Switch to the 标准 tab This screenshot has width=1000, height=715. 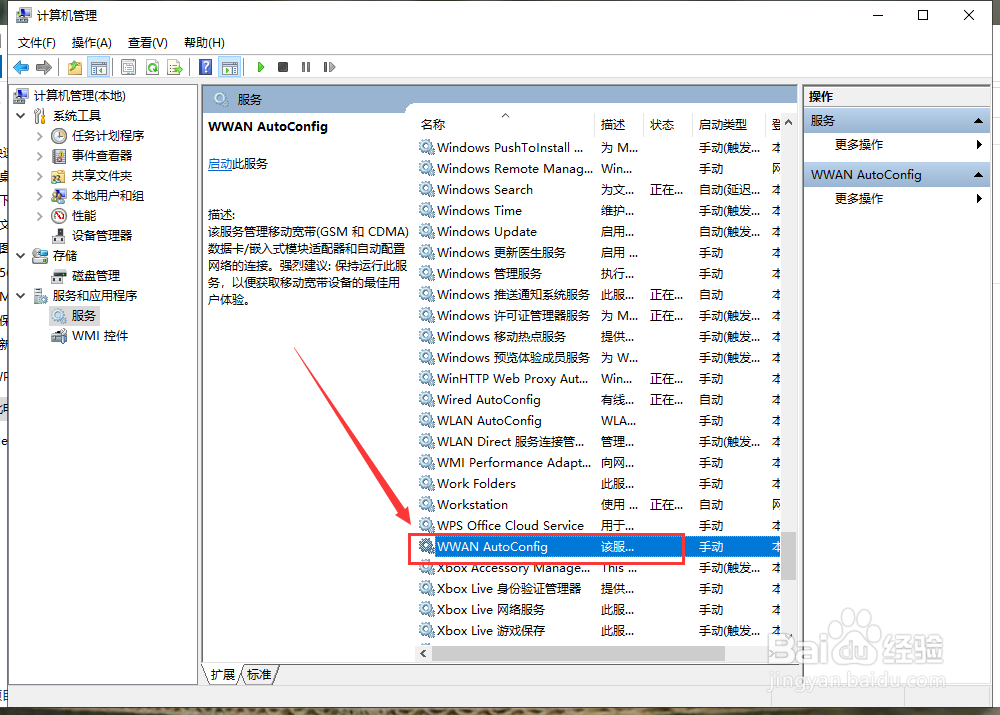click(259, 675)
